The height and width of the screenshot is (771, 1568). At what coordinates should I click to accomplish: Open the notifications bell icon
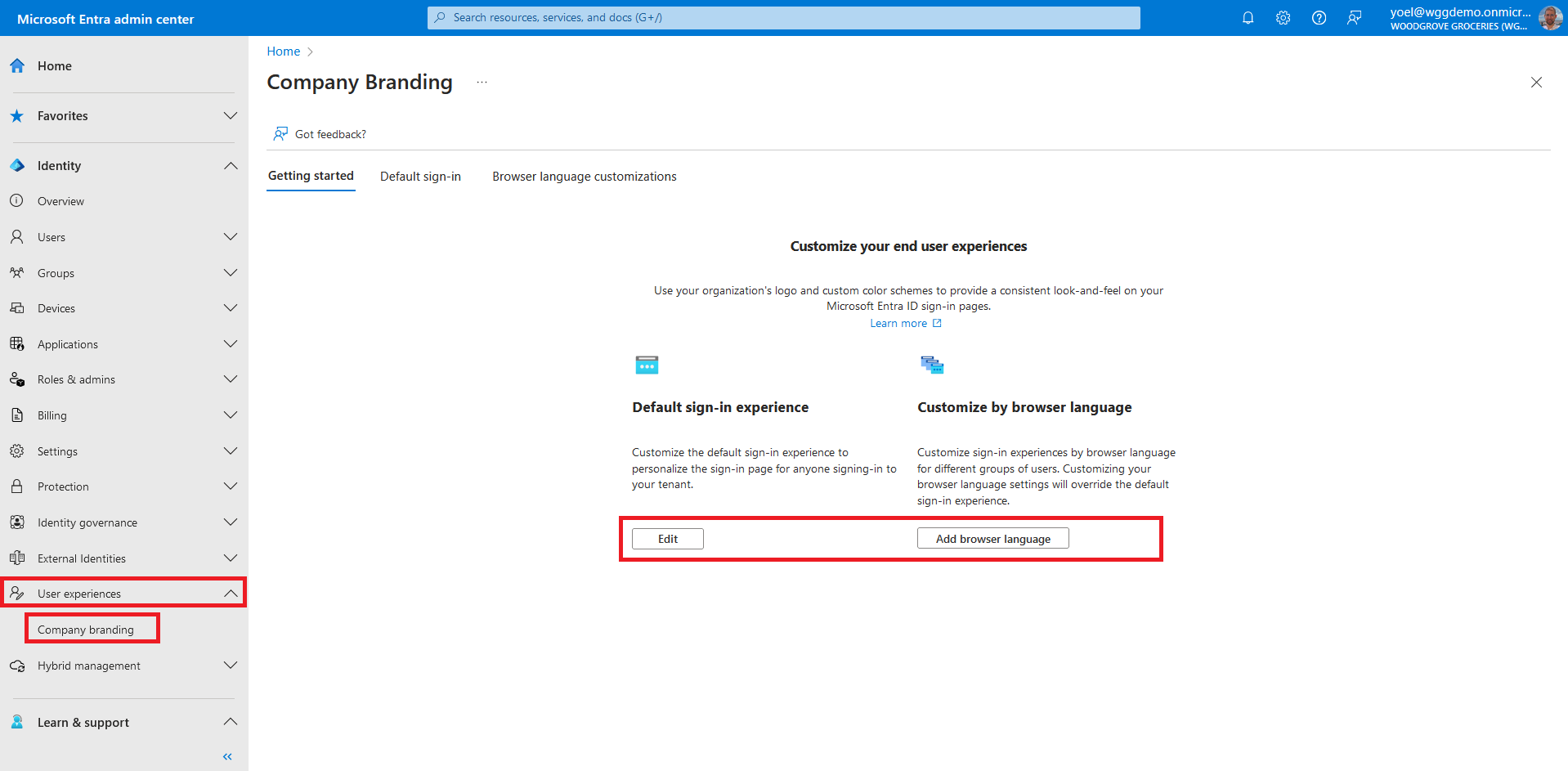[x=1248, y=18]
